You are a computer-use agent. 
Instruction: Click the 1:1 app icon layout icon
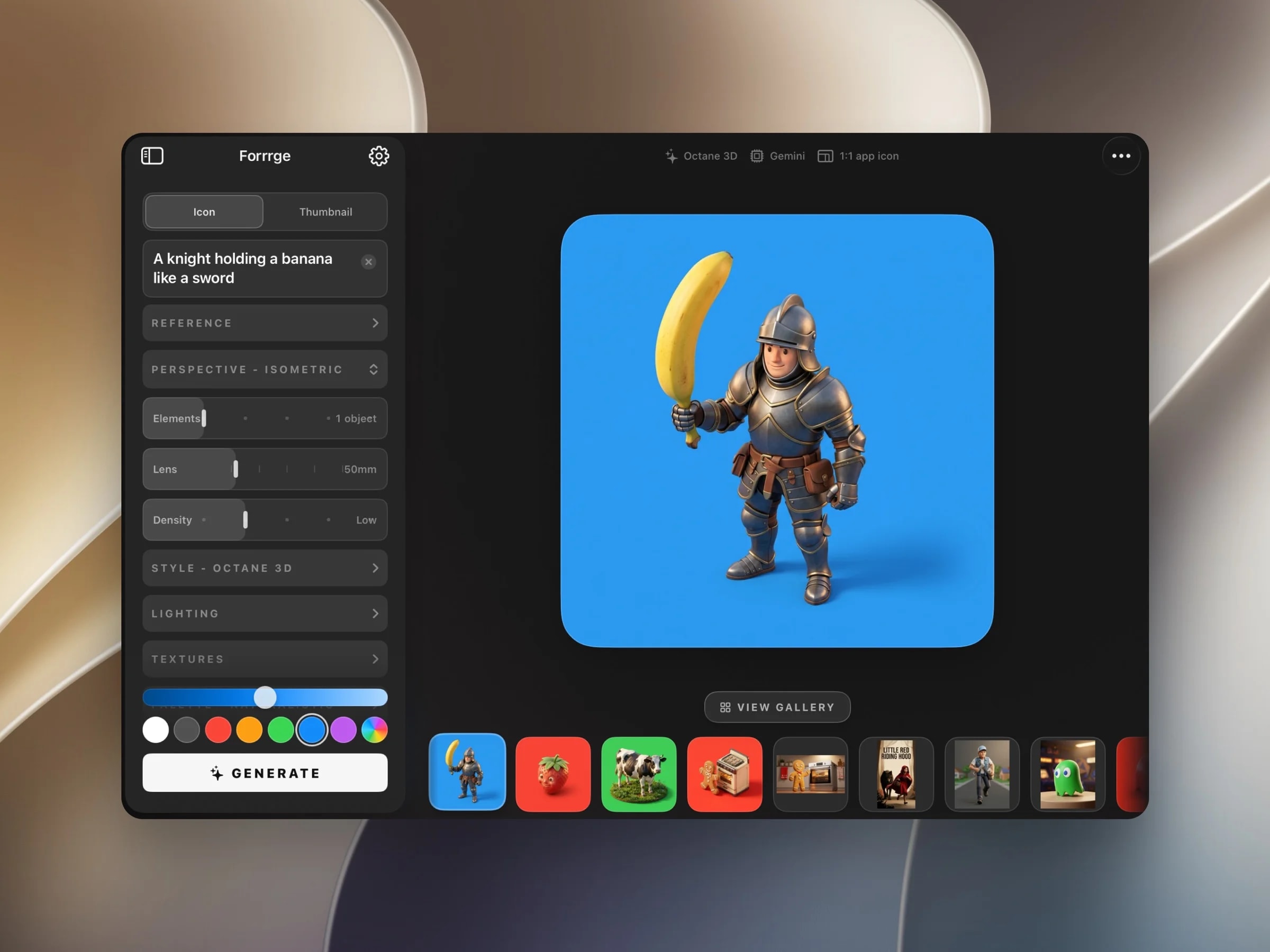tap(824, 156)
